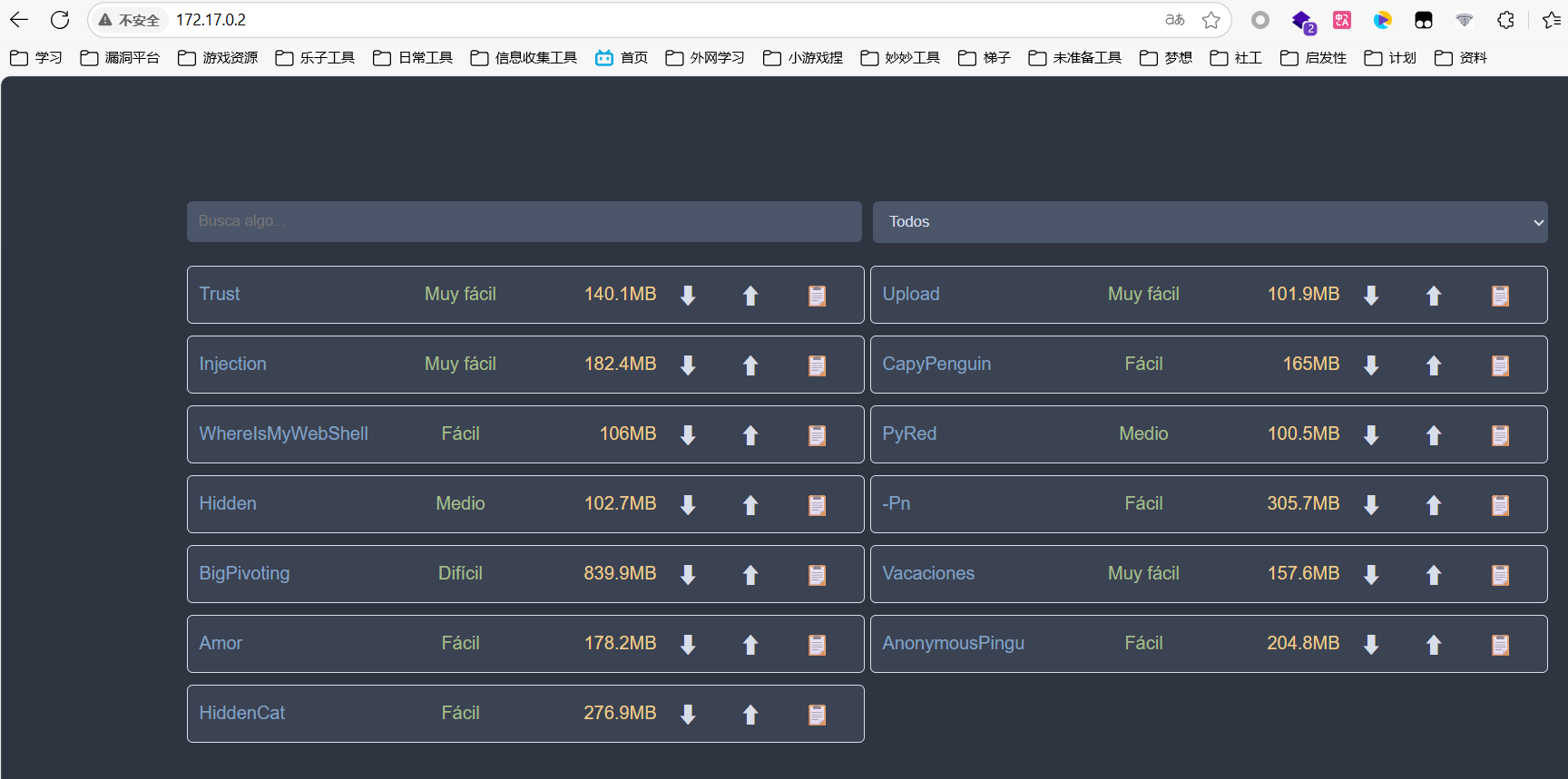
Task: Click the up arrow for PyRed
Action: 1434,435
